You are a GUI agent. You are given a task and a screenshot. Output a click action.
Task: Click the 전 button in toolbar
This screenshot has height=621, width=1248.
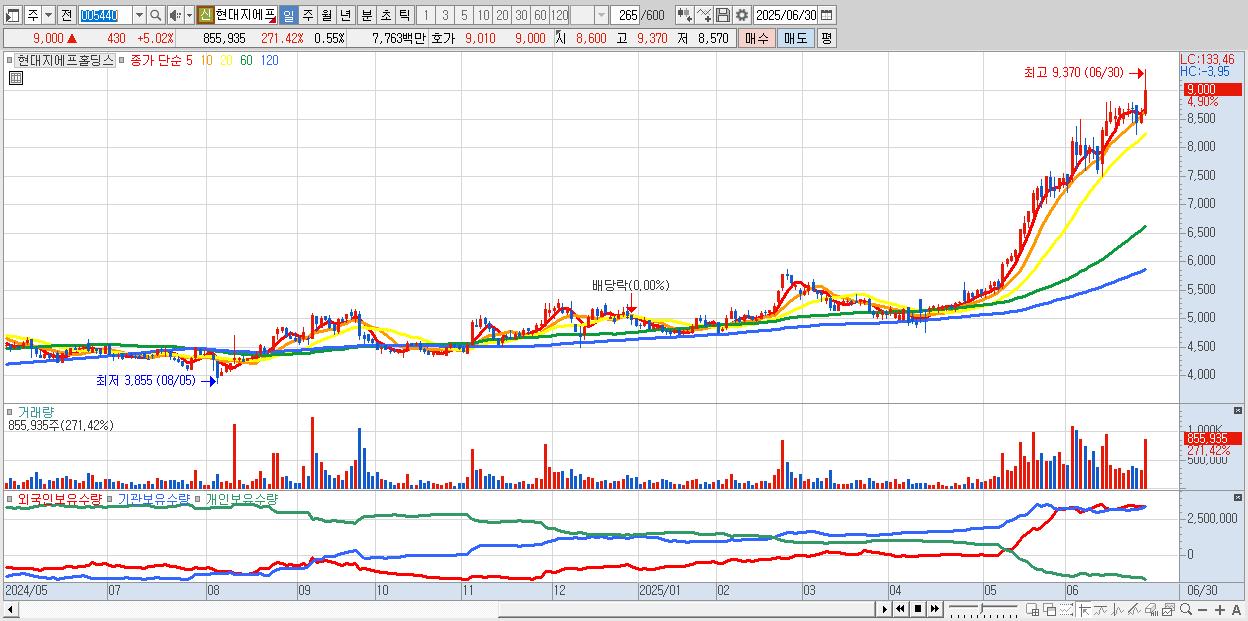tap(66, 15)
